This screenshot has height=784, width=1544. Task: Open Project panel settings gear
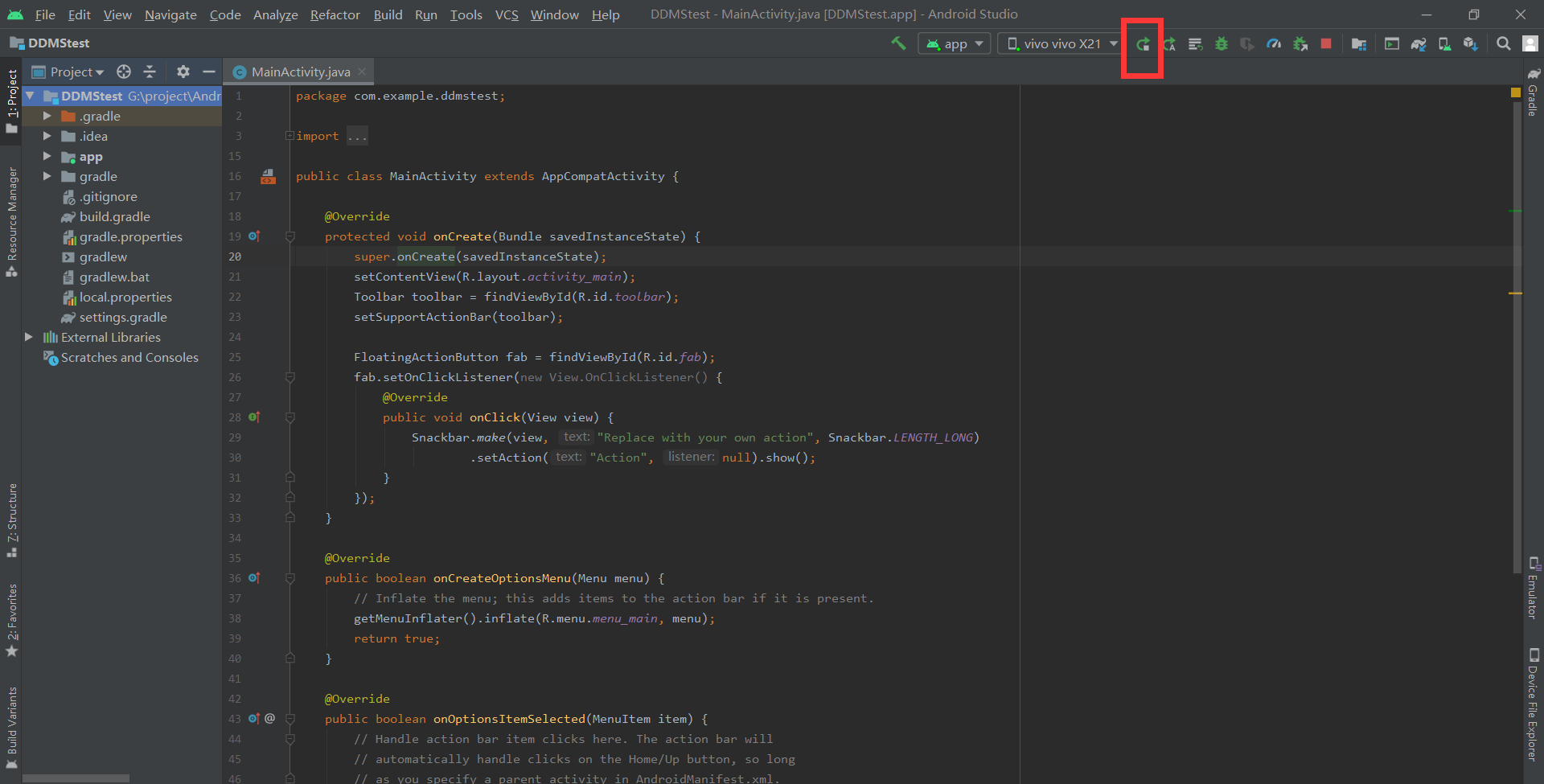point(183,72)
